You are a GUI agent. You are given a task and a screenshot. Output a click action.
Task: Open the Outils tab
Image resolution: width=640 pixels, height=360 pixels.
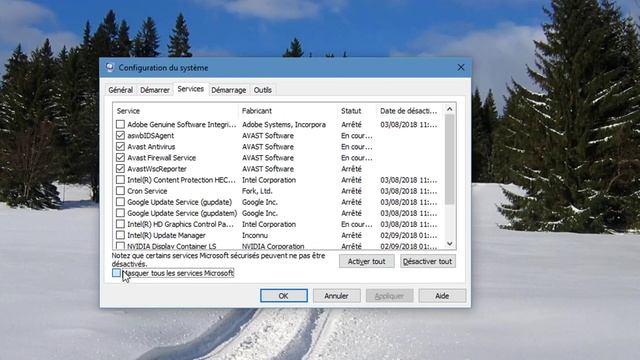[x=262, y=90]
